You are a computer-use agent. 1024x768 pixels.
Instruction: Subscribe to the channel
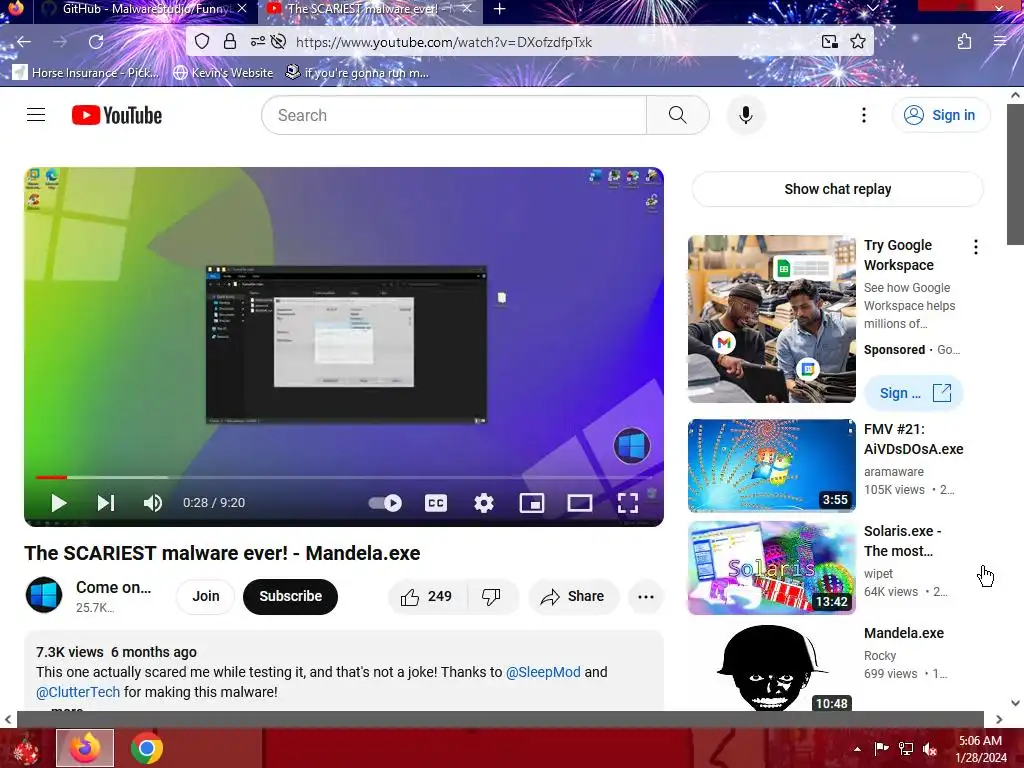coord(291,596)
